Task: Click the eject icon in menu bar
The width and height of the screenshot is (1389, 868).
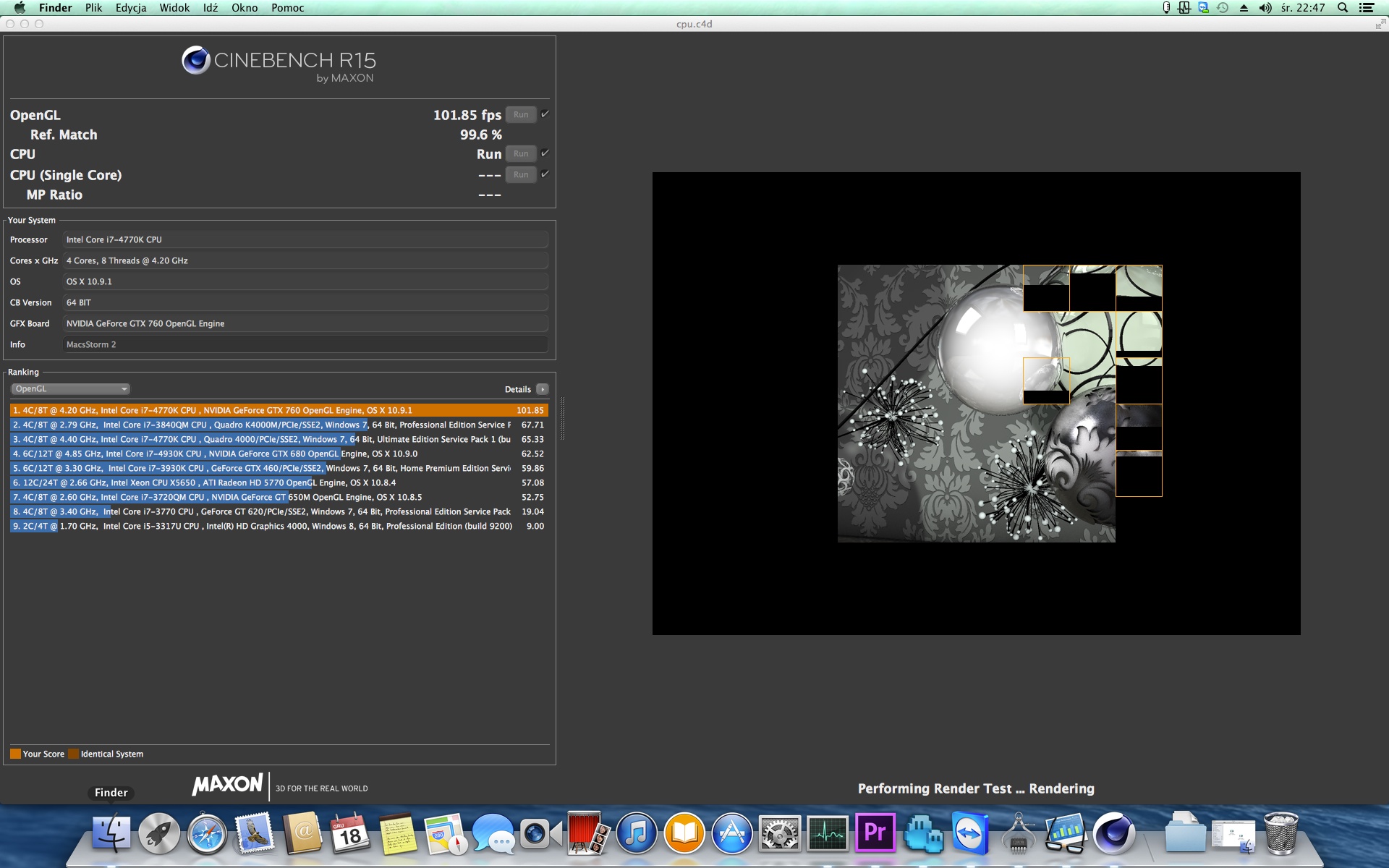Action: click(1244, 8)
